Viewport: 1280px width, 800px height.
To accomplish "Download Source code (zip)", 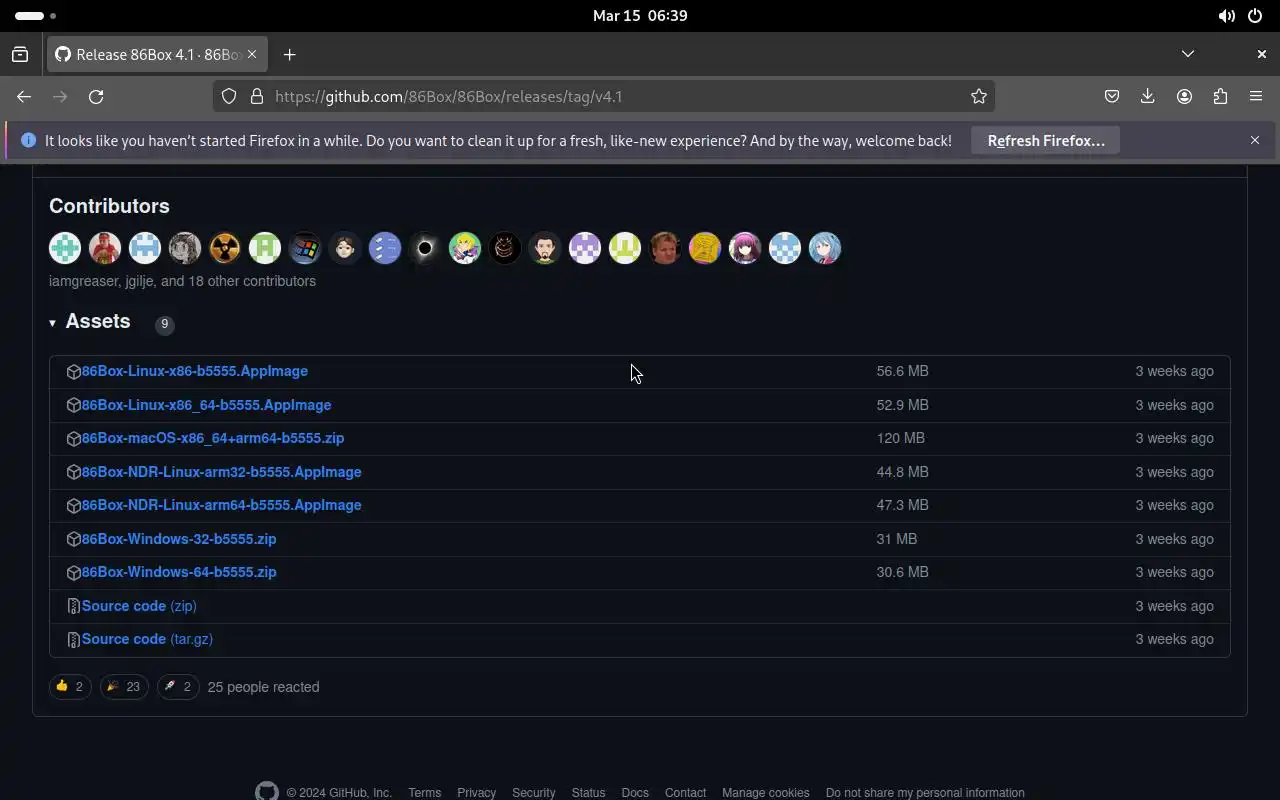I will coord(139,606).
